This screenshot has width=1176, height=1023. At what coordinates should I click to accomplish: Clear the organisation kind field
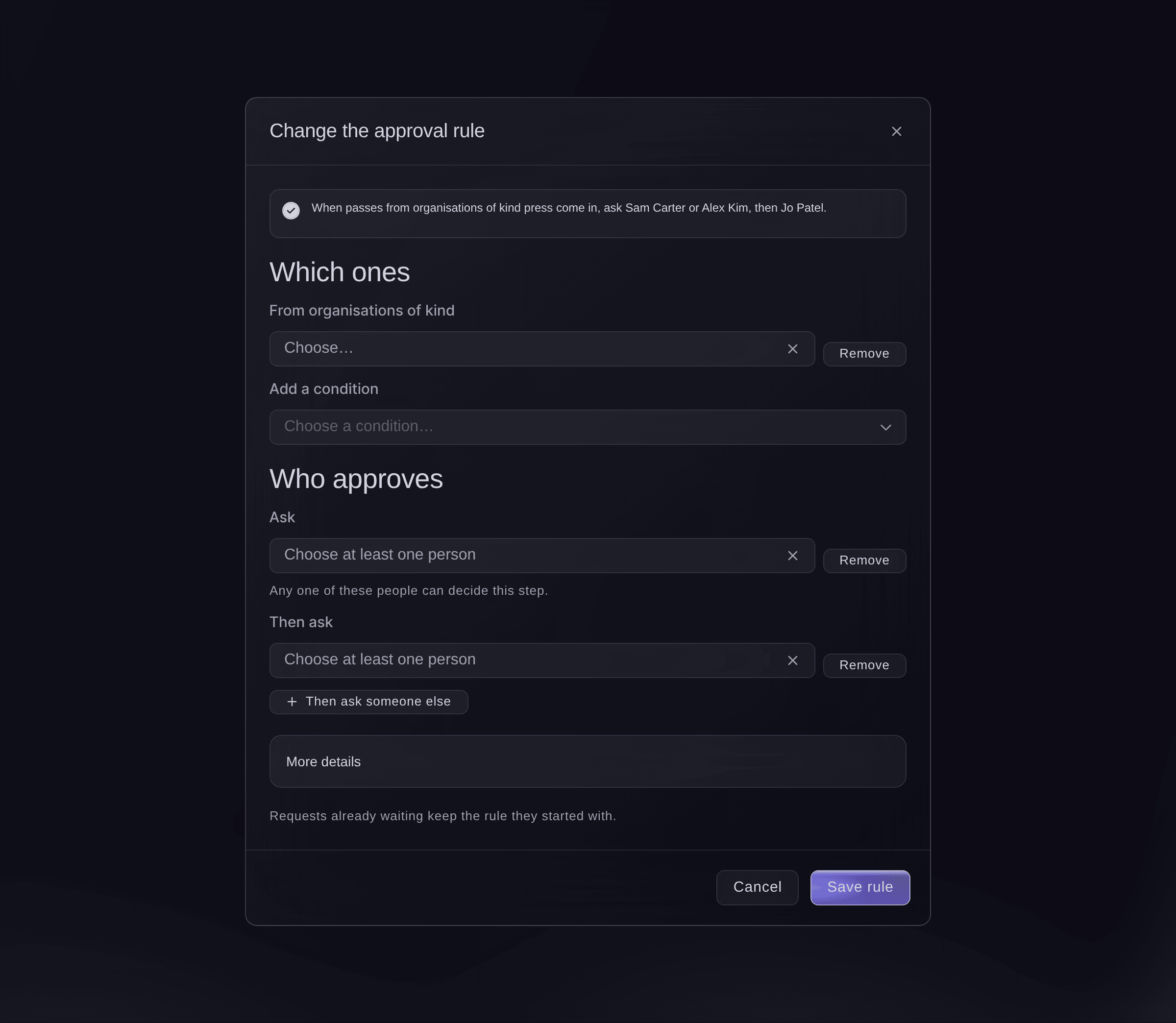[792, 349]
